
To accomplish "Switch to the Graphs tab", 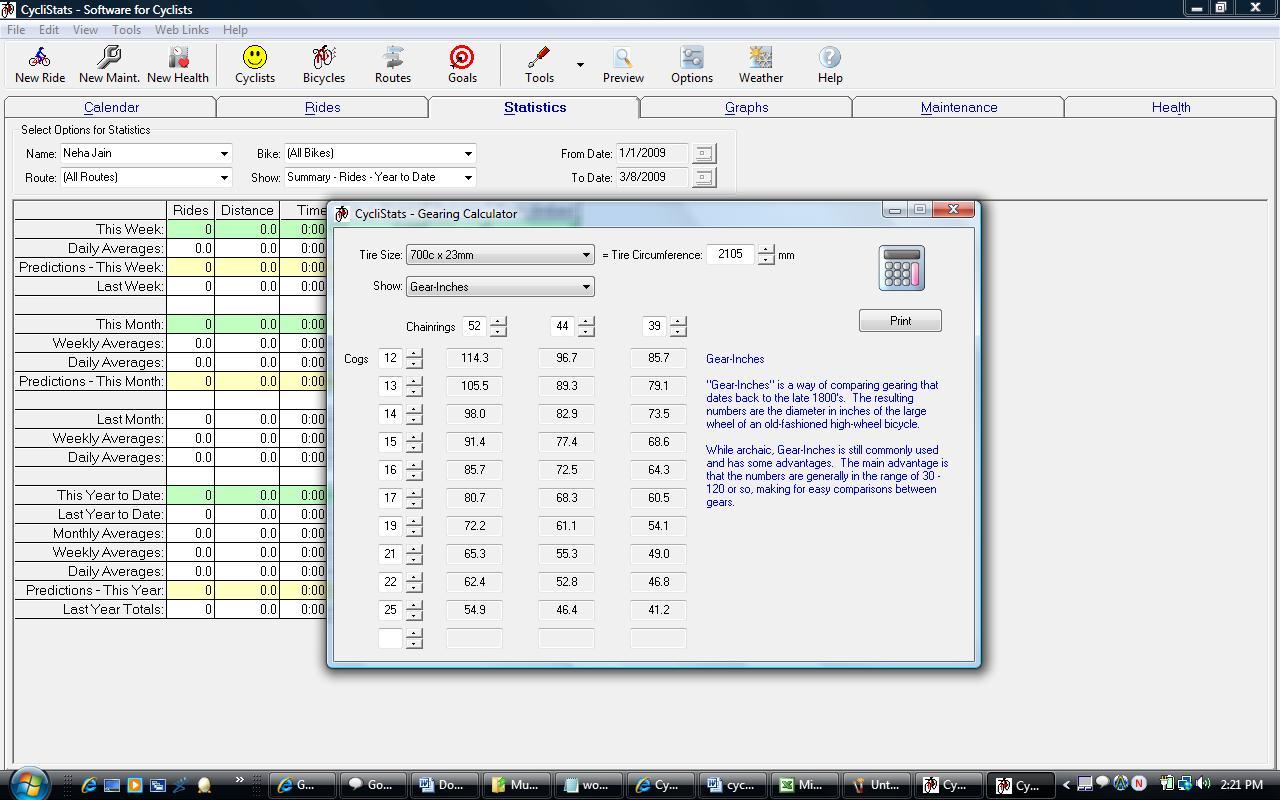I will point(746,107).
